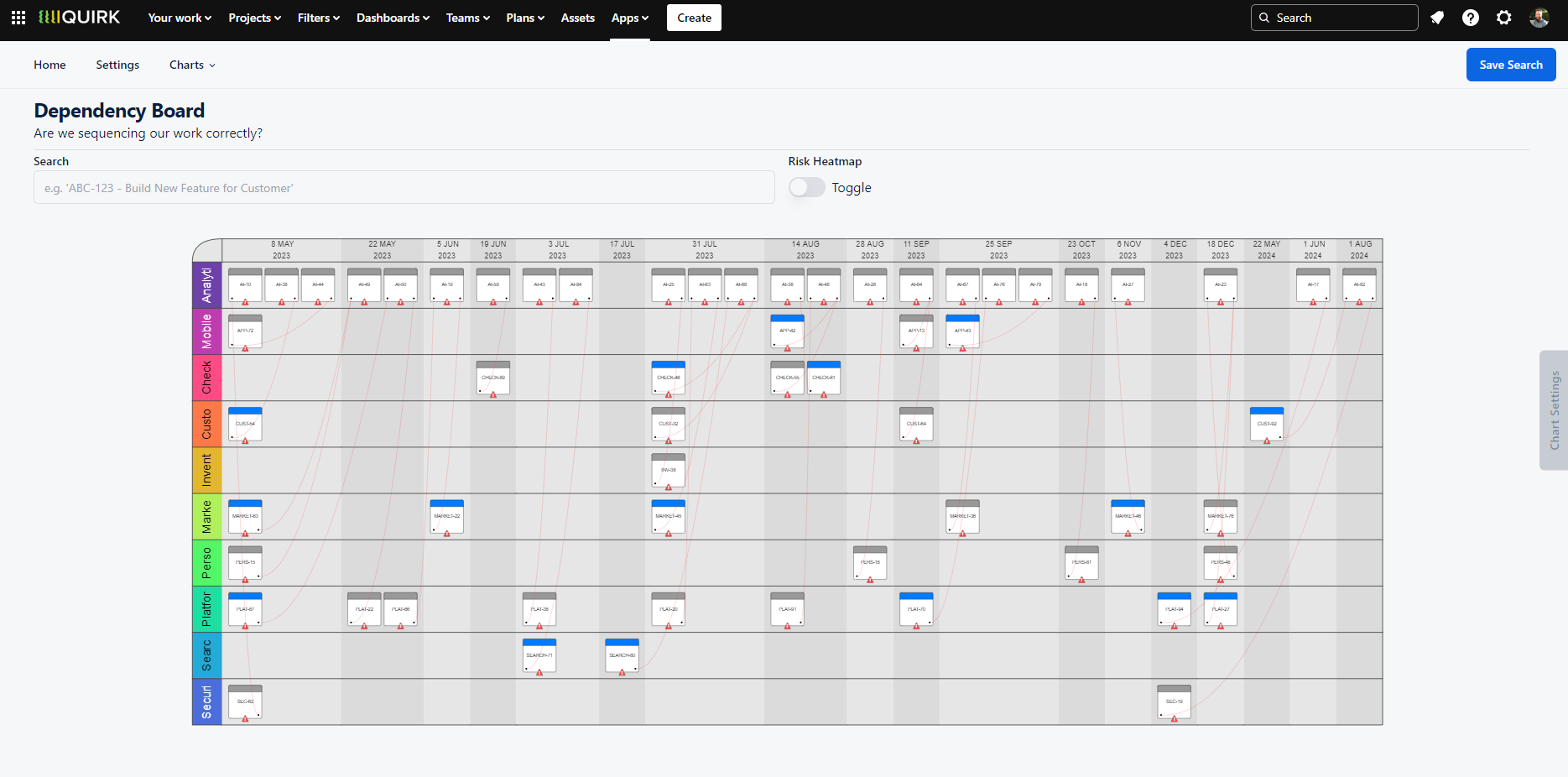This screenshot has height=777, width=1568.
Task: Expand the Dashboards dropdown
Action: coord(393,18)
